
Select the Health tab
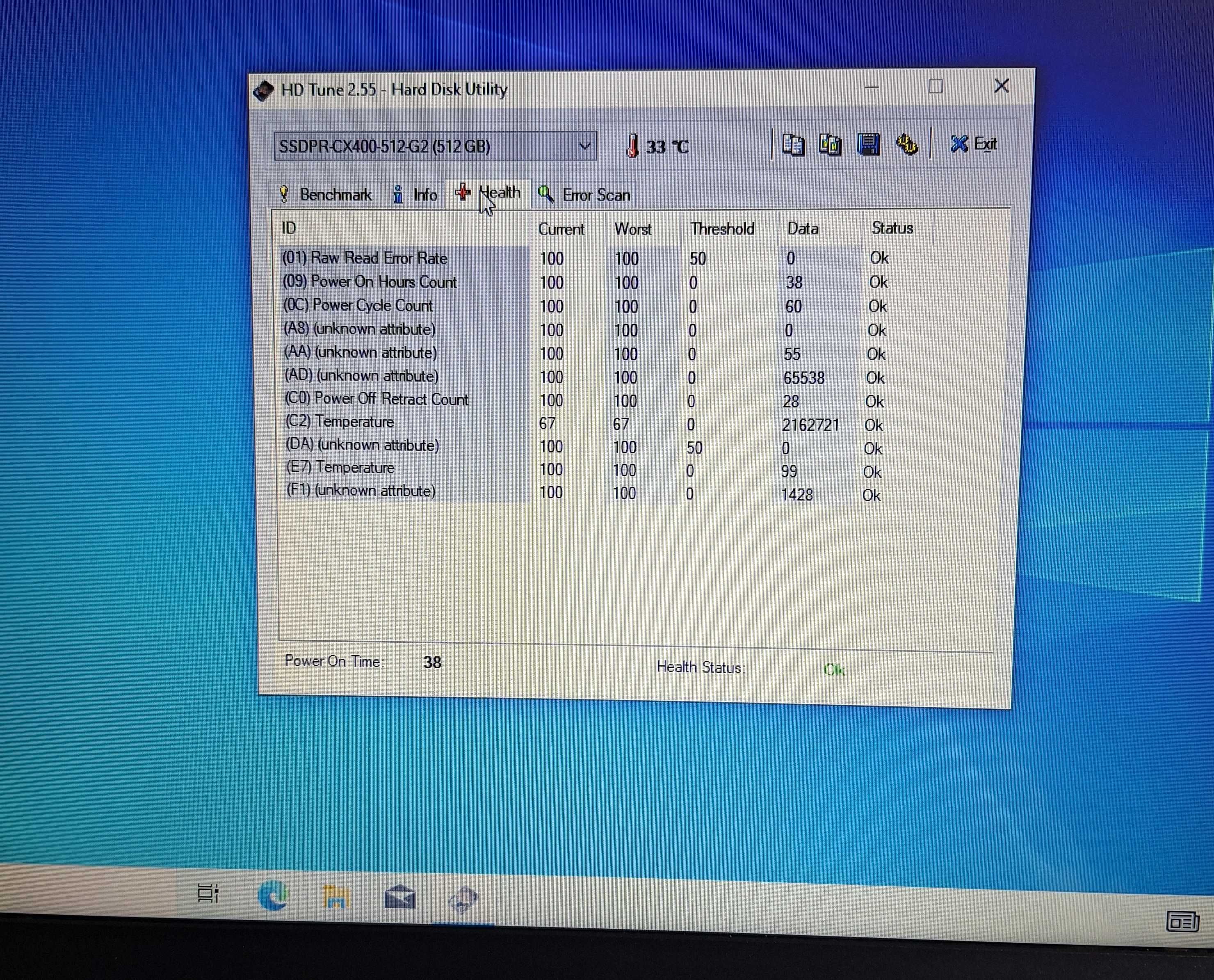(x=488, y=193)
